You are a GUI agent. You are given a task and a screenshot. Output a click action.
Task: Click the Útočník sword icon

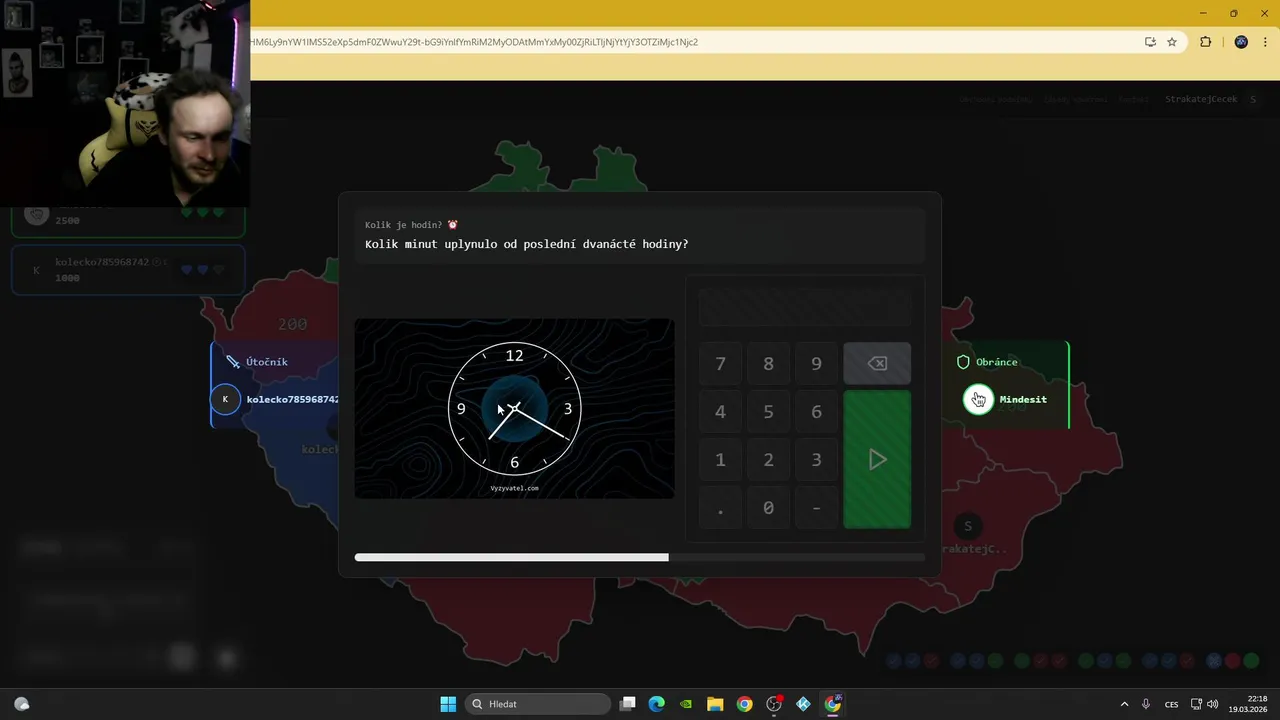[233, 362]
